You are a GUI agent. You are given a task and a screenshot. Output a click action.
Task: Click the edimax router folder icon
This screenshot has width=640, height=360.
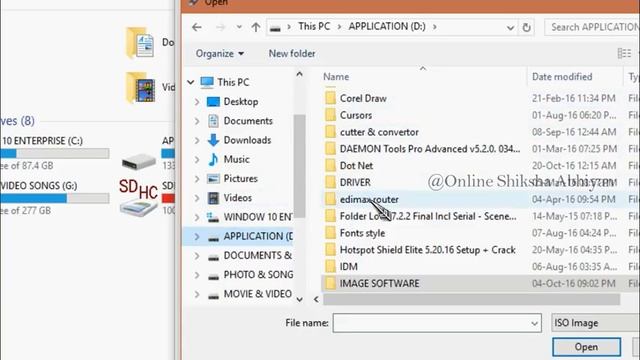[x=330, y=199]
